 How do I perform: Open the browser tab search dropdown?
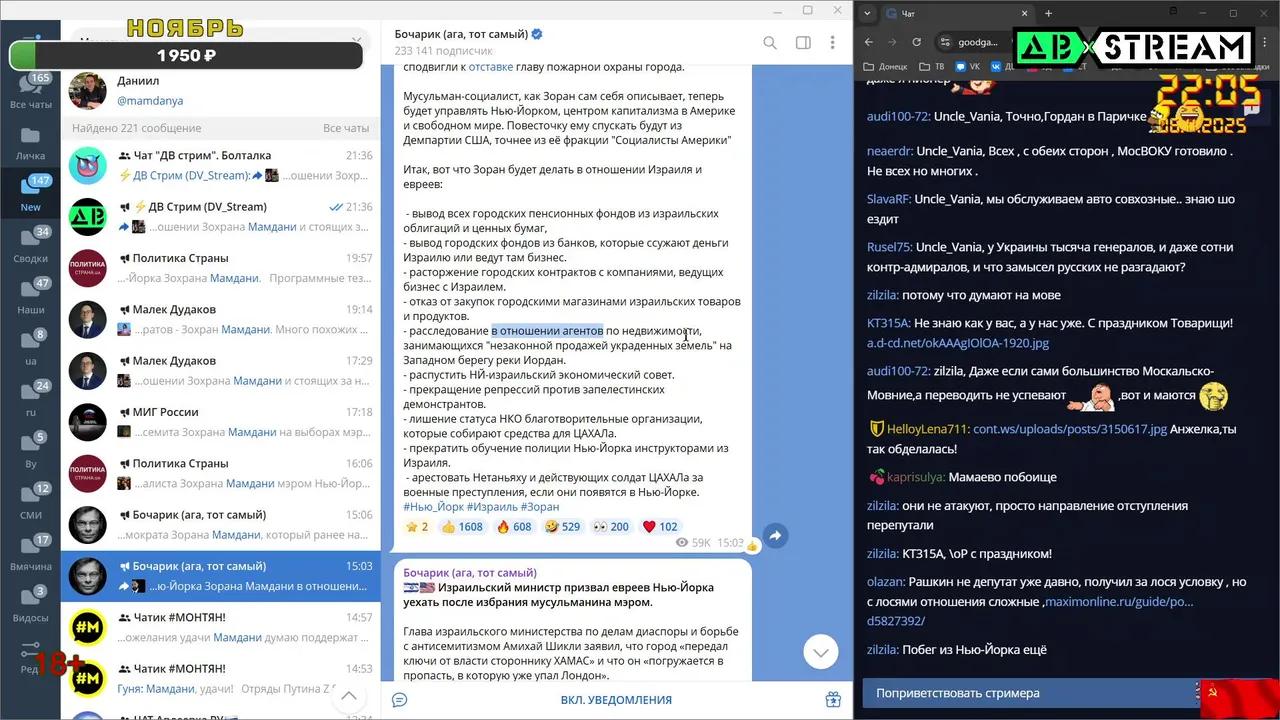[x=866, y=13]
